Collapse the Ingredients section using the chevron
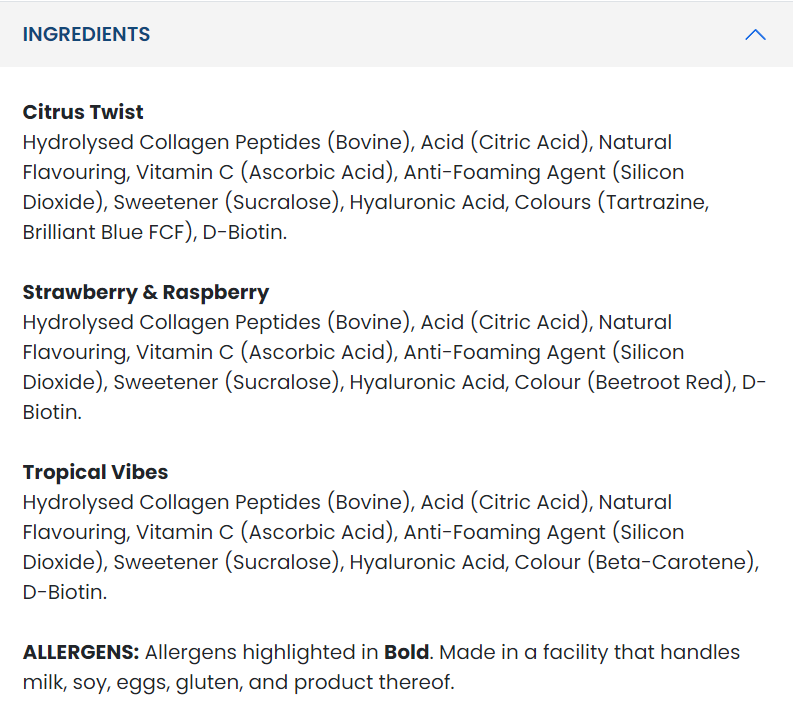This screenshot has height=722, width=793. pos(756,35)
